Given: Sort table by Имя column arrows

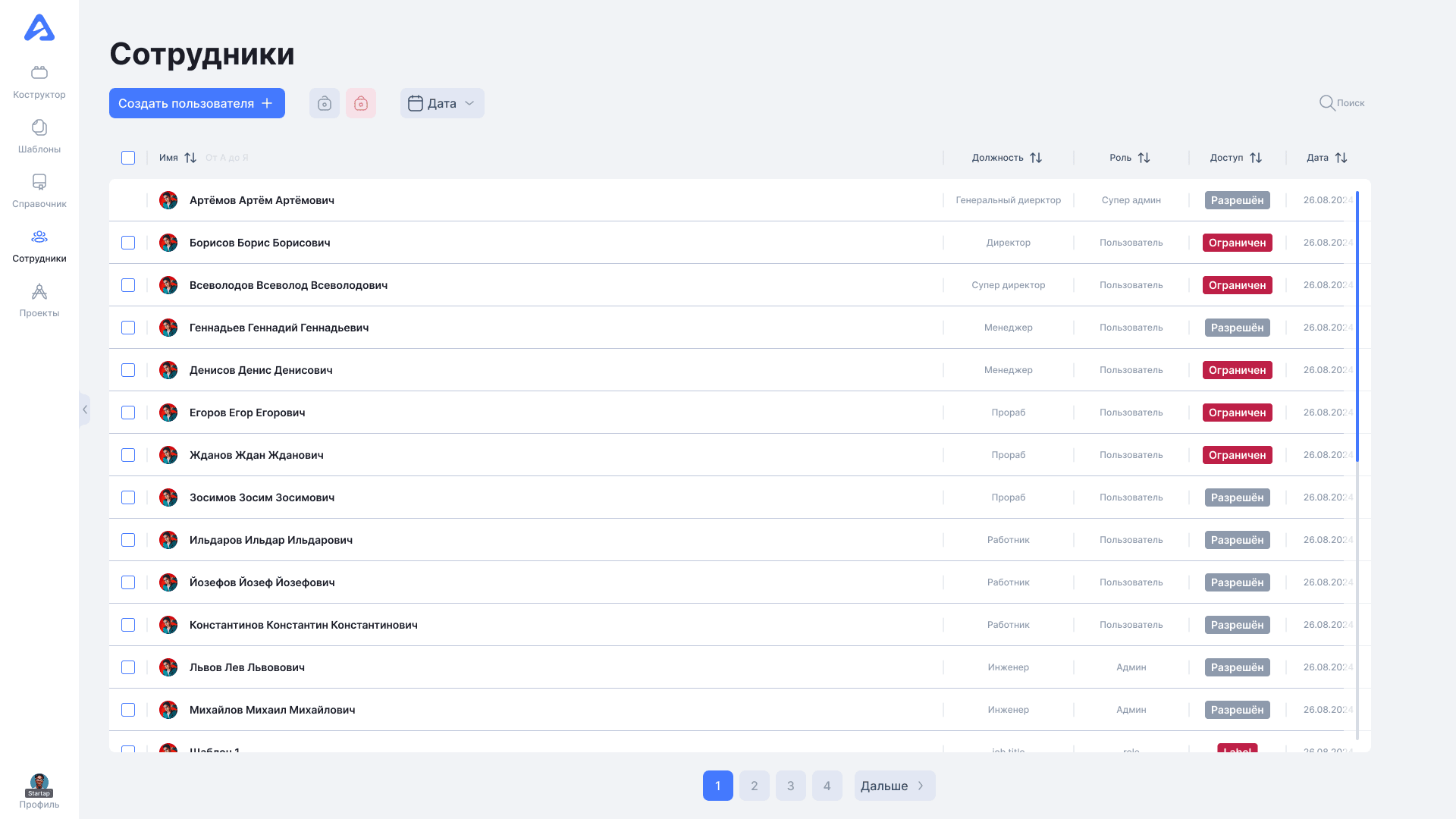Looking at the screenshot, I should [190, 158].
